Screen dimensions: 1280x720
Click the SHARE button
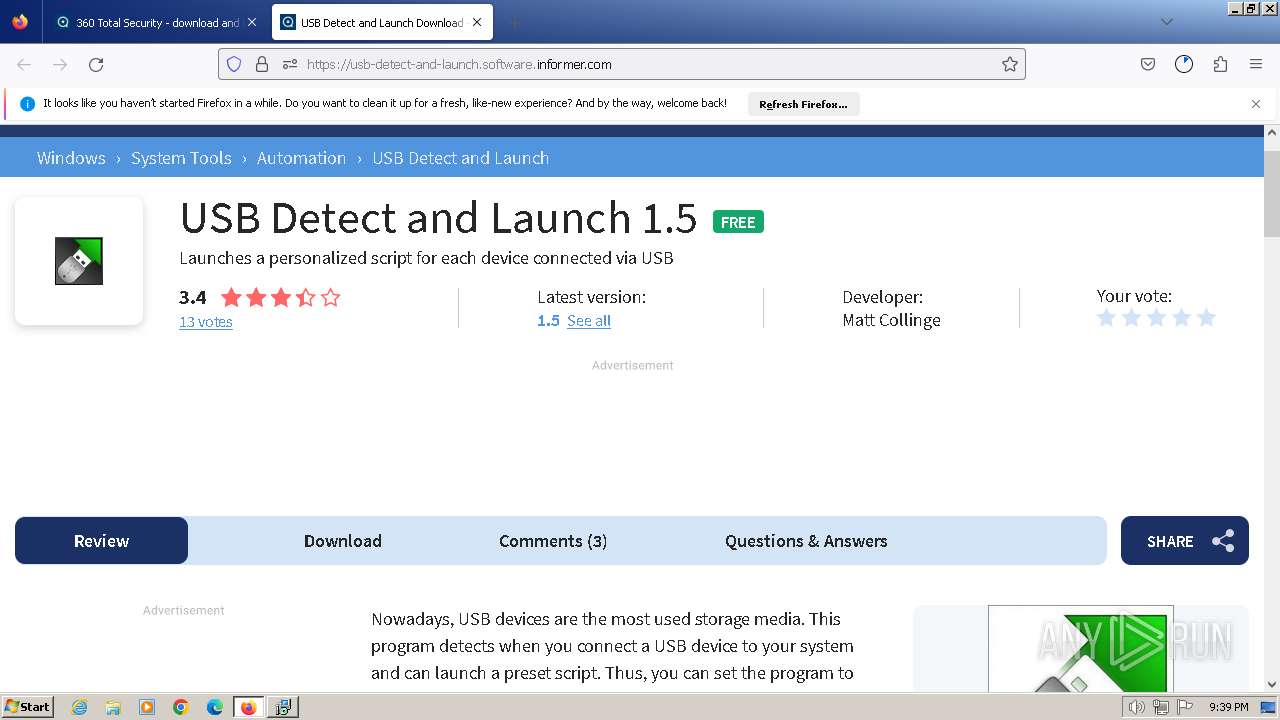click(1185, 540)
